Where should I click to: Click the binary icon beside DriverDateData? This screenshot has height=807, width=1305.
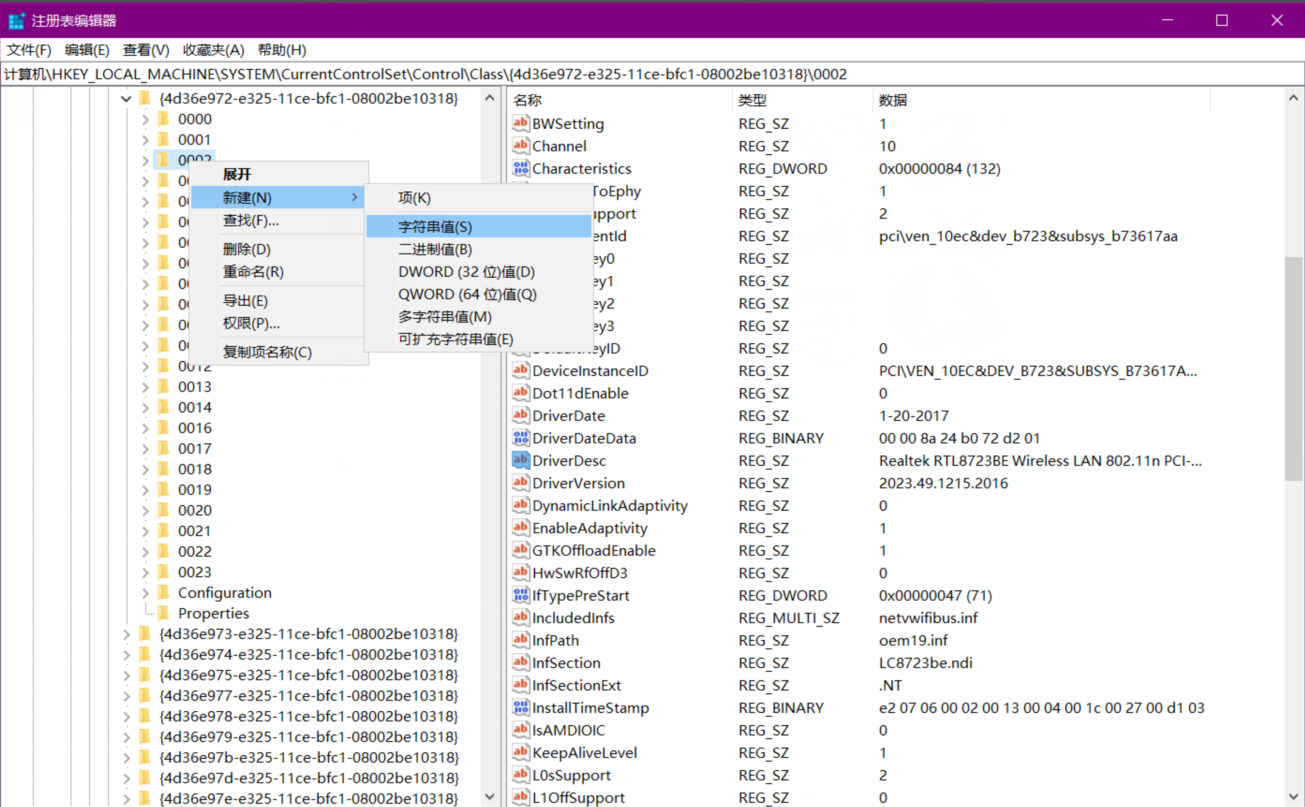click(x=520, y=438)
